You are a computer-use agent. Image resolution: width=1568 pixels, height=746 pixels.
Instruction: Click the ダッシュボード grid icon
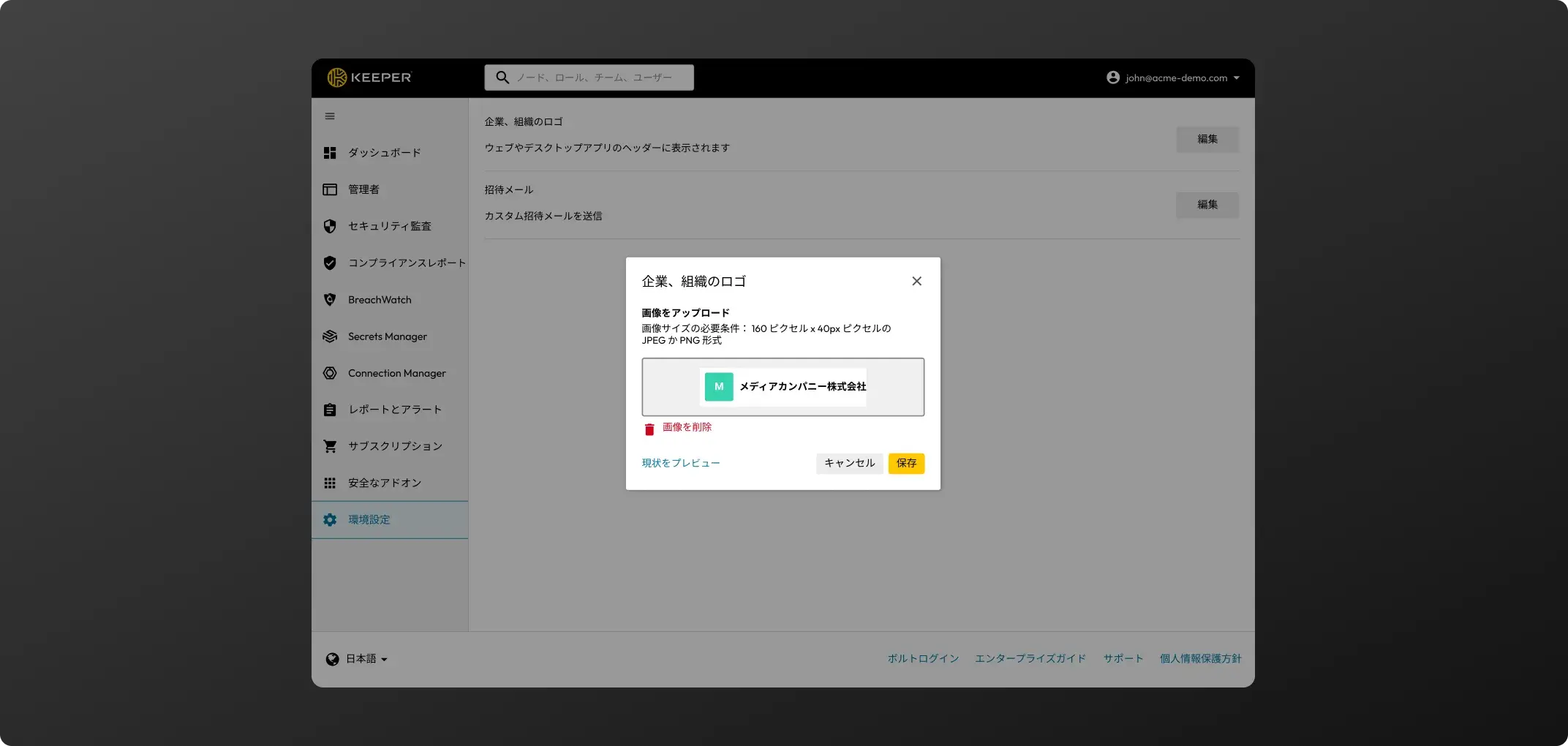pos(330,153)
